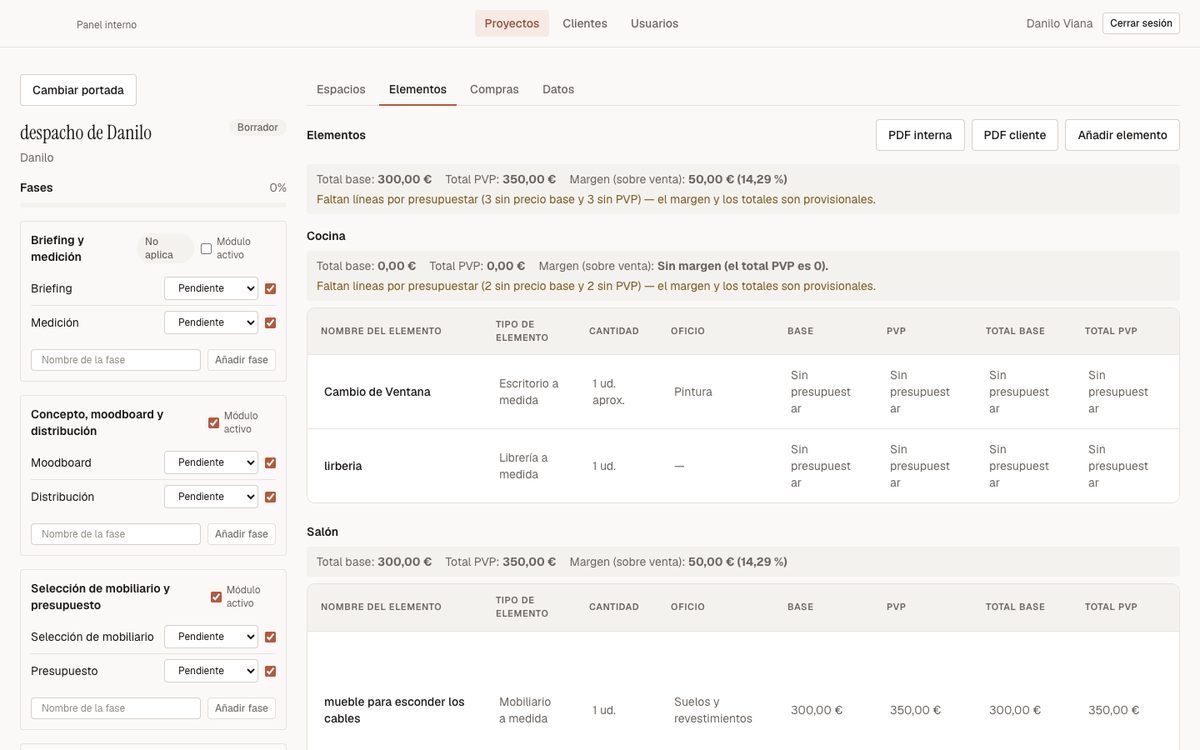
Task: Toggle the Briefing phase checkbox
Action: click(270, 289)
